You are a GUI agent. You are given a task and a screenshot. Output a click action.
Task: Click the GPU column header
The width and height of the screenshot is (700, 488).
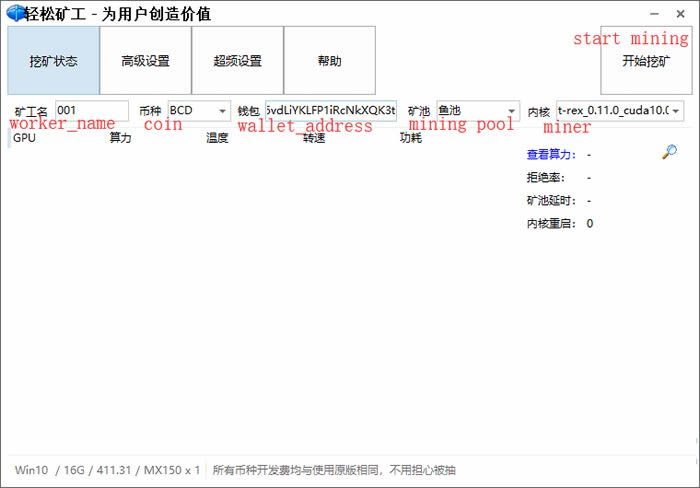pyautogui.click(x=24, y=138)
